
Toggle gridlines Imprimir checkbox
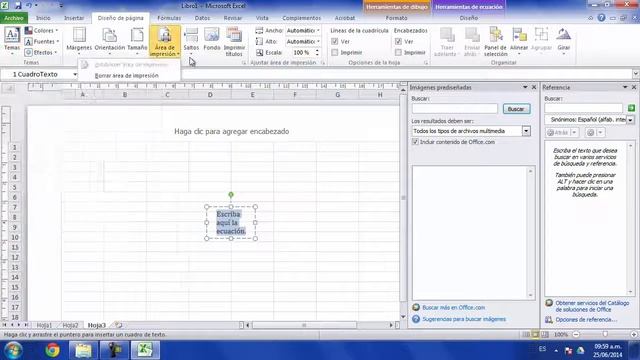click(x=335, y=53)
